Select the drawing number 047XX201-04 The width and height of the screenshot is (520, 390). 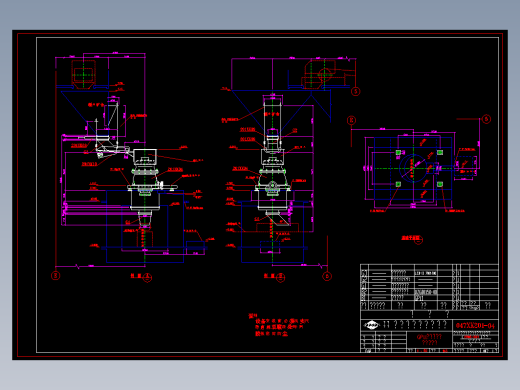[475, 325]
